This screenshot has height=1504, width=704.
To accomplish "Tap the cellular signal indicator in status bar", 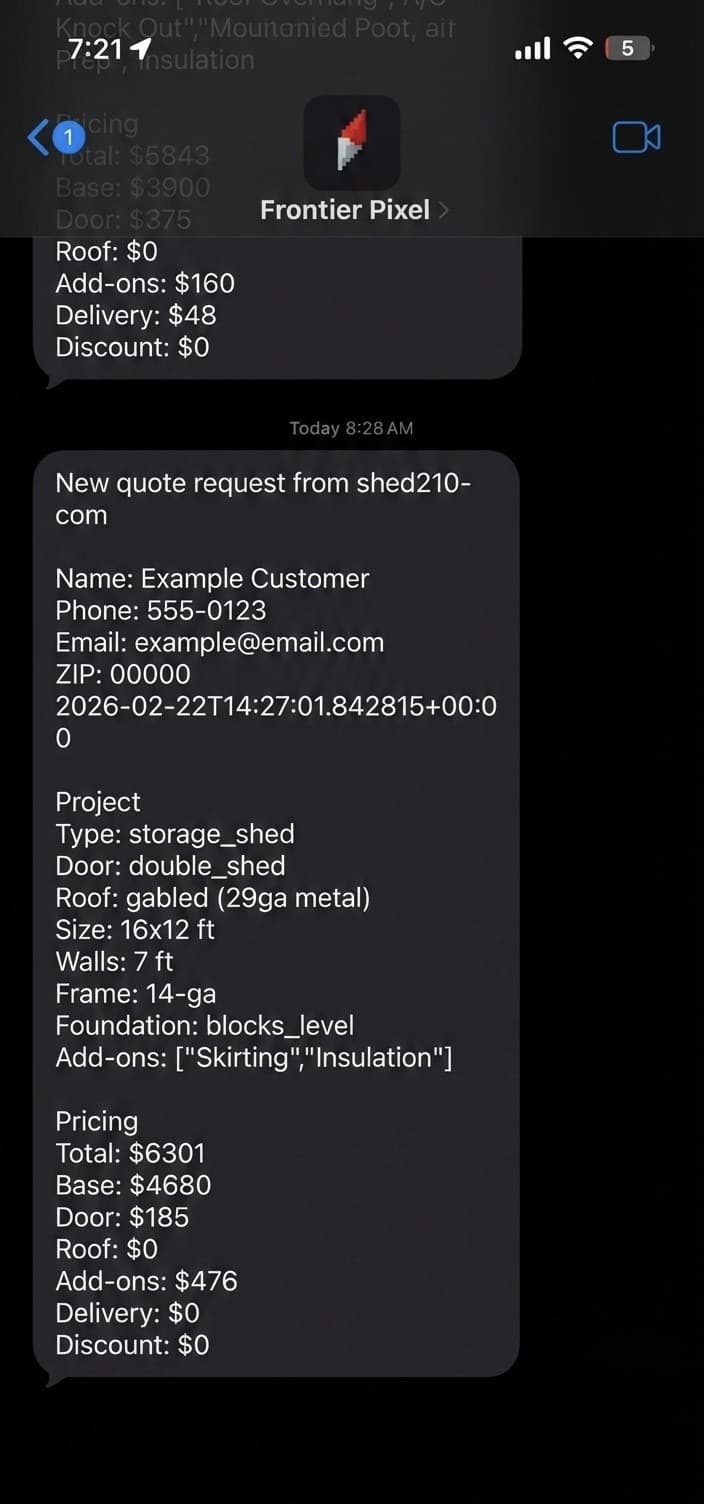I will click(532, 47).
